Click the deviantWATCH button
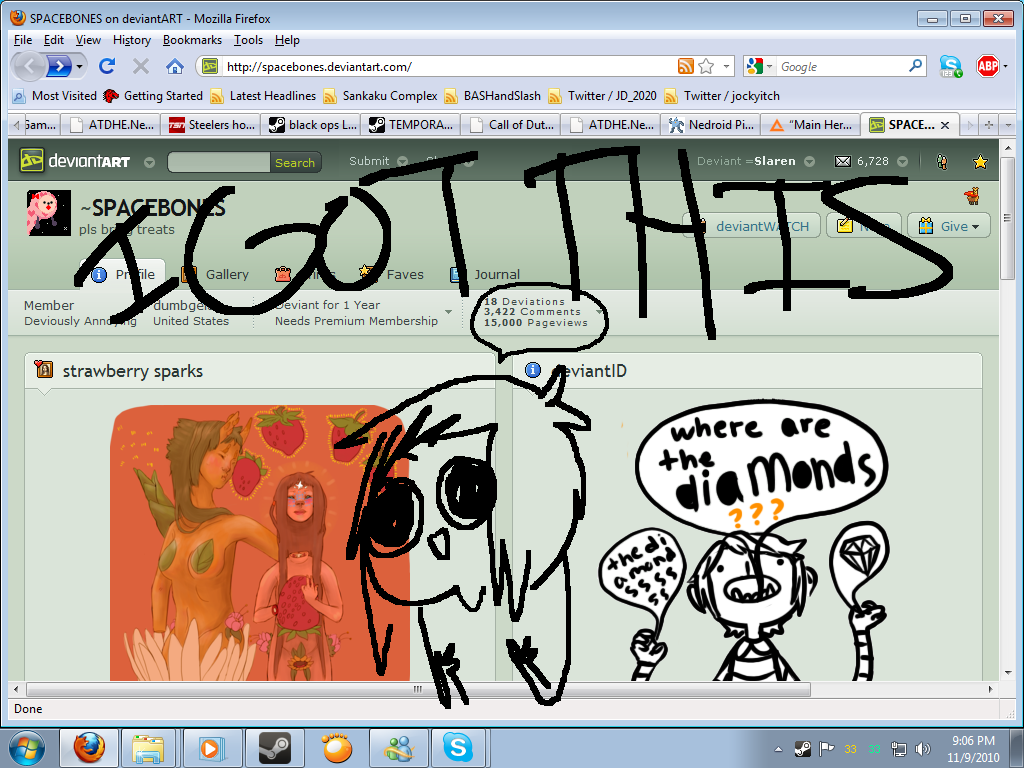 coord(752,226)
